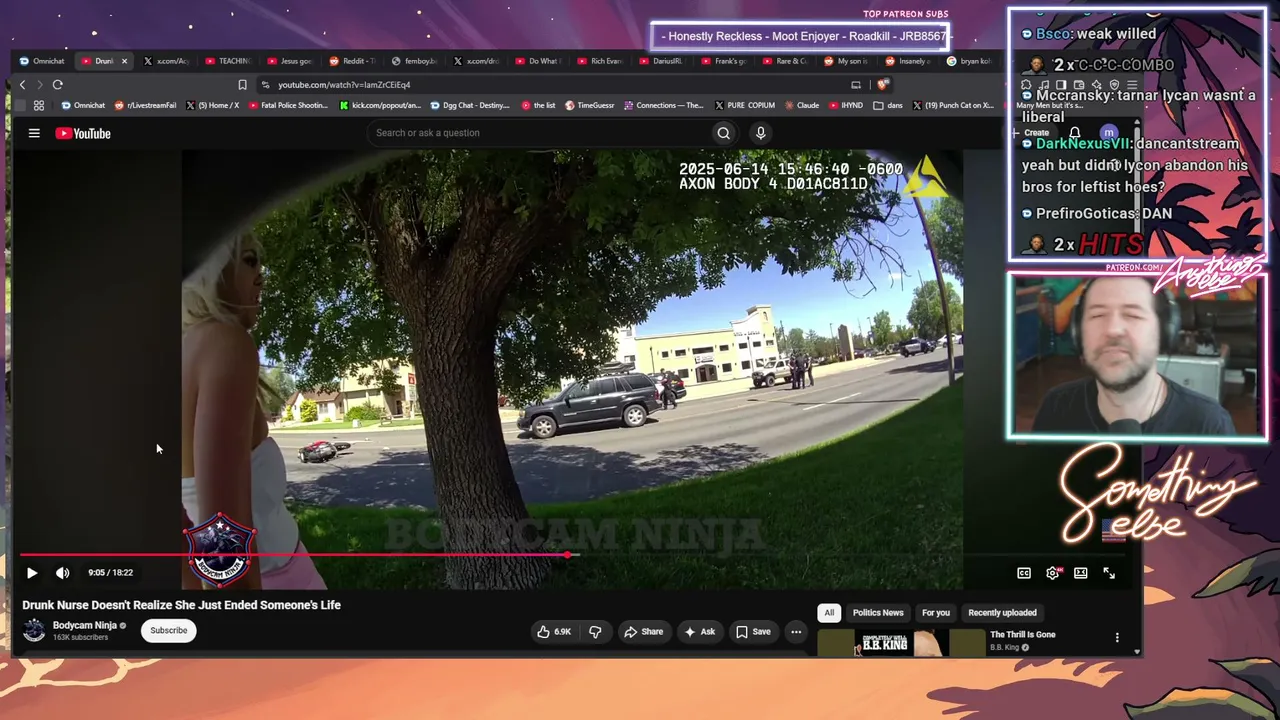Dislike the video with thumbs-down
This screenshot has height=720, width=1280.
(595, 632)
